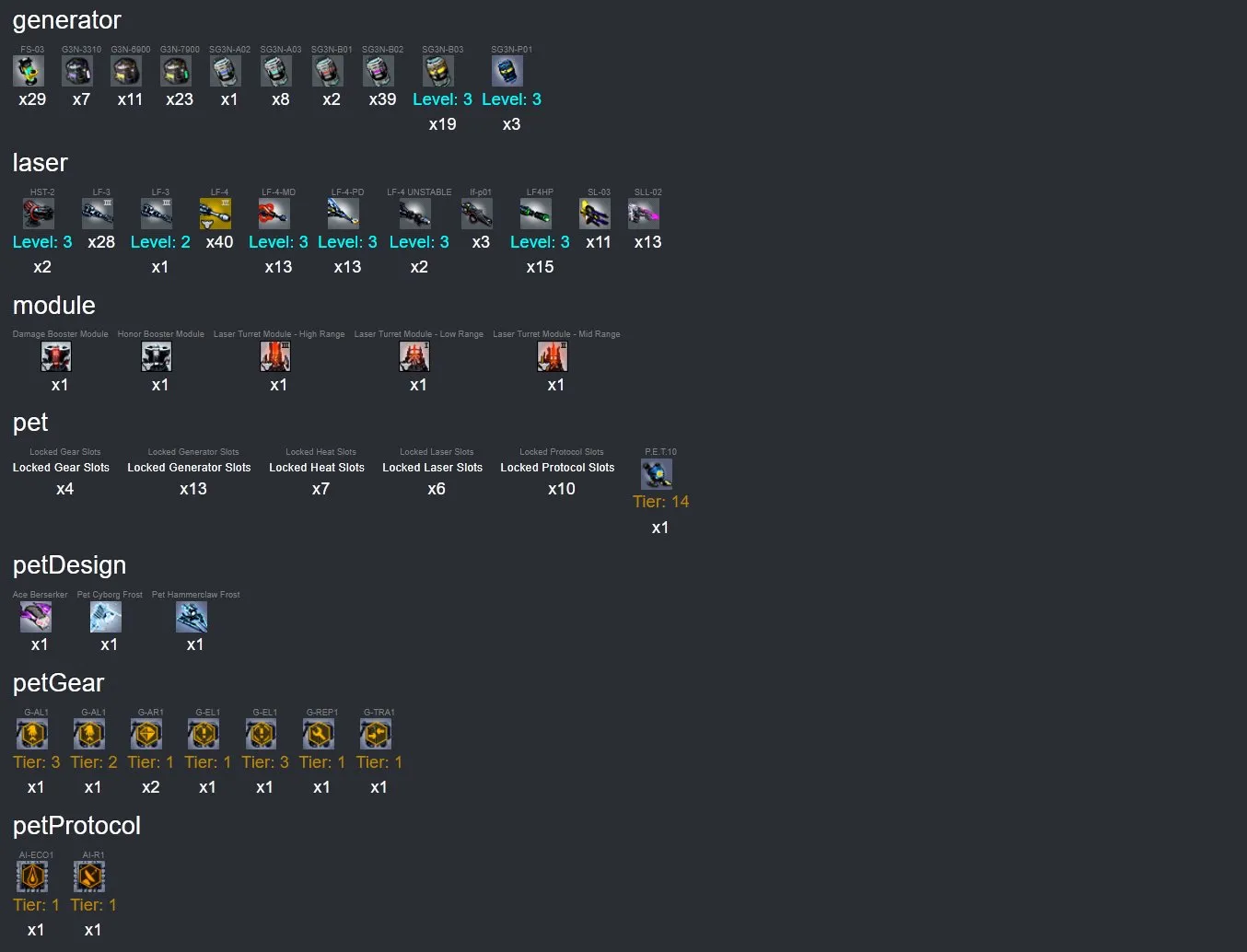Pick the SG3N-B02 shield generator icon
The image size is (1247, 952).
379,71
